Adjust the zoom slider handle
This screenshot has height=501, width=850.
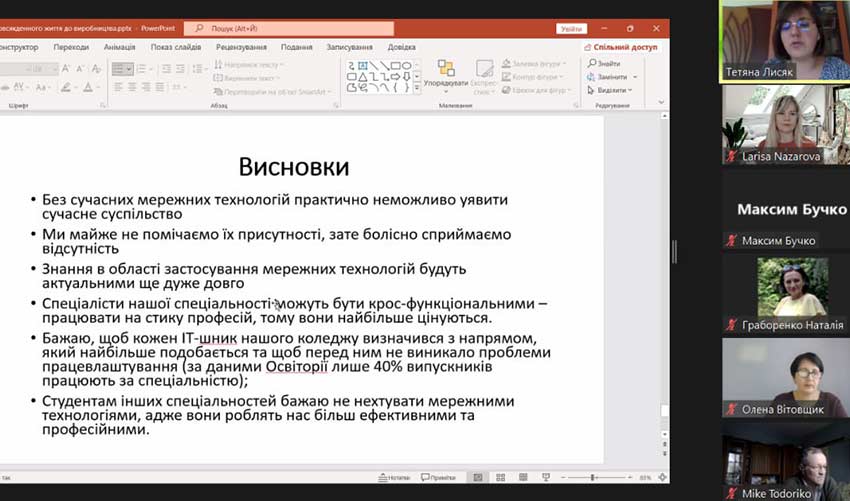pyautogui.click(x=594, y=477)
